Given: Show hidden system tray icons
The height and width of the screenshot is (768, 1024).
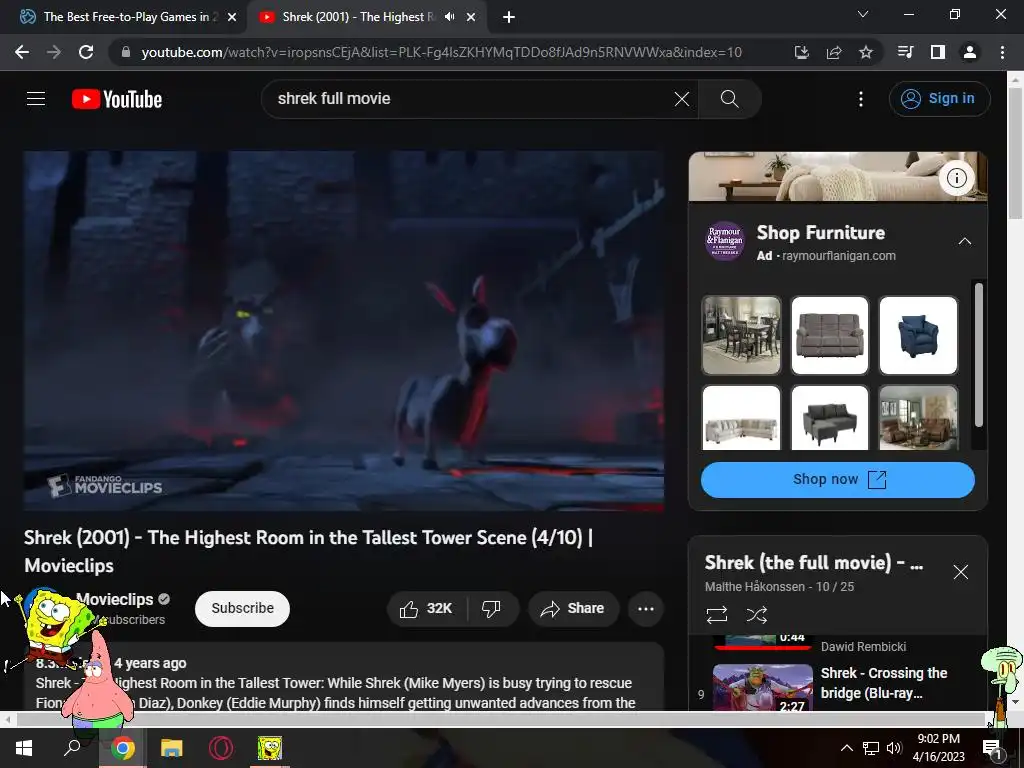Looking at the screenshot, I should coord(846,748).
